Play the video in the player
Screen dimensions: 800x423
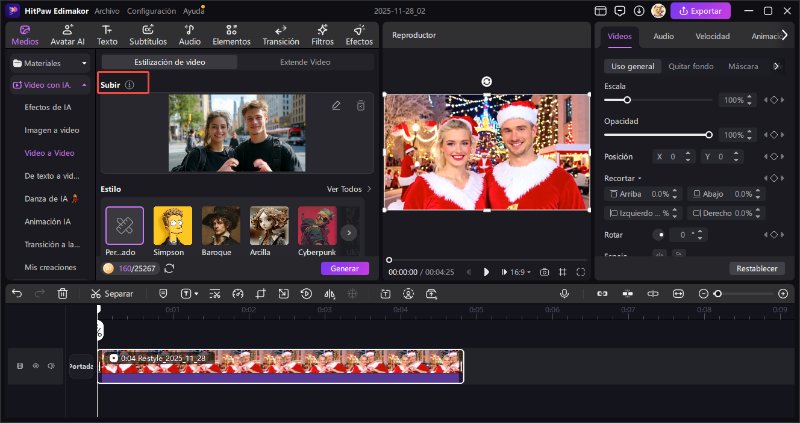tap(486, 272)
